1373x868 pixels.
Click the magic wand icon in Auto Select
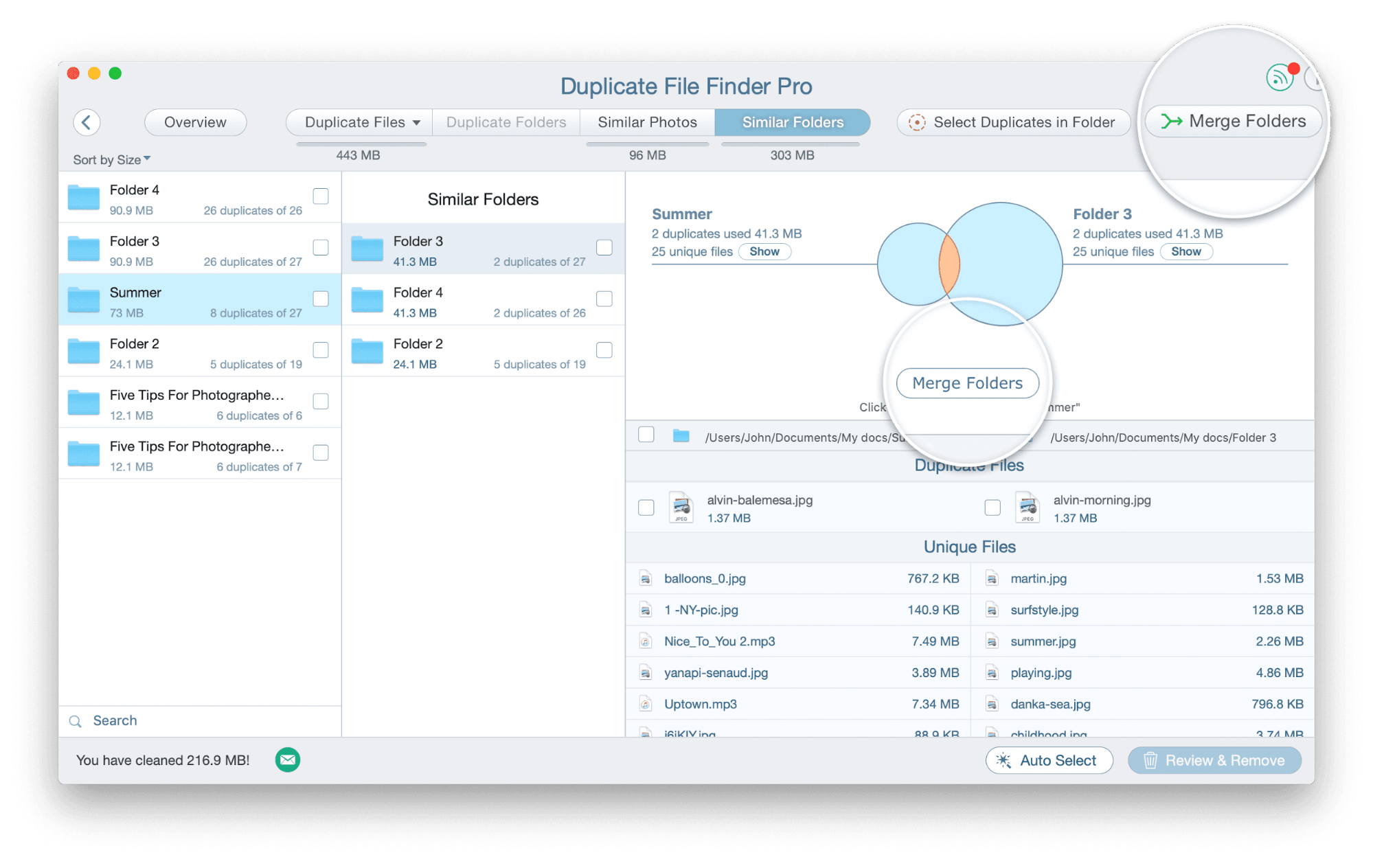1005,761
